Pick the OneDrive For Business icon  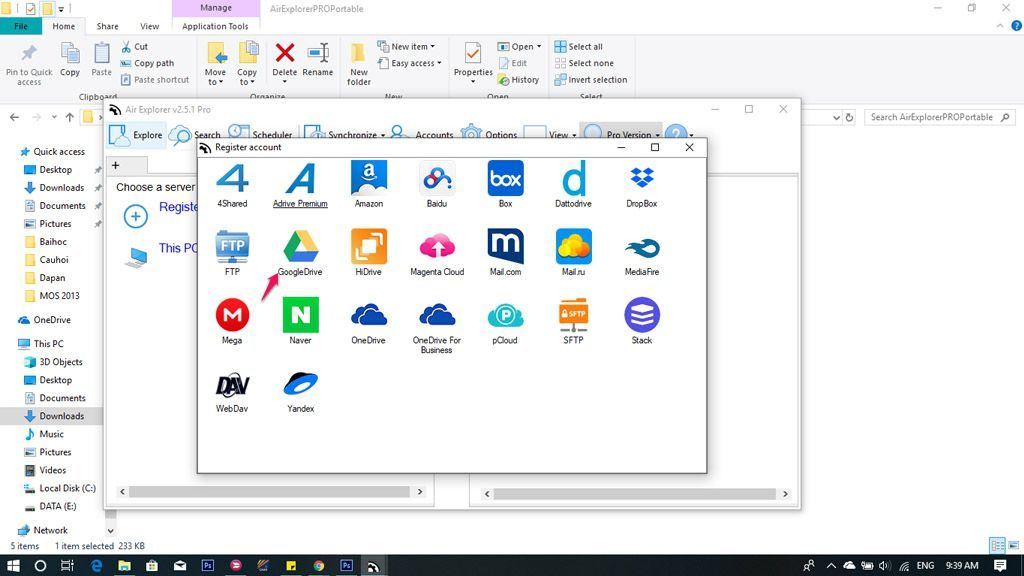click(x=437, y=316)
